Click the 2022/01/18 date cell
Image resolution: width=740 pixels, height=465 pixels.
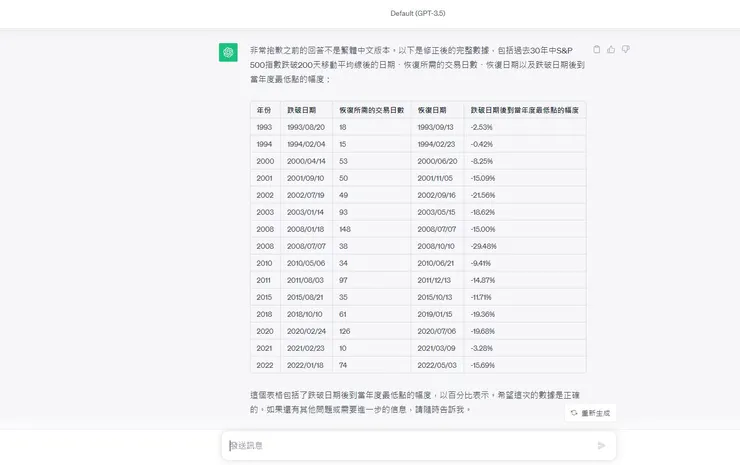click(307, 365)
